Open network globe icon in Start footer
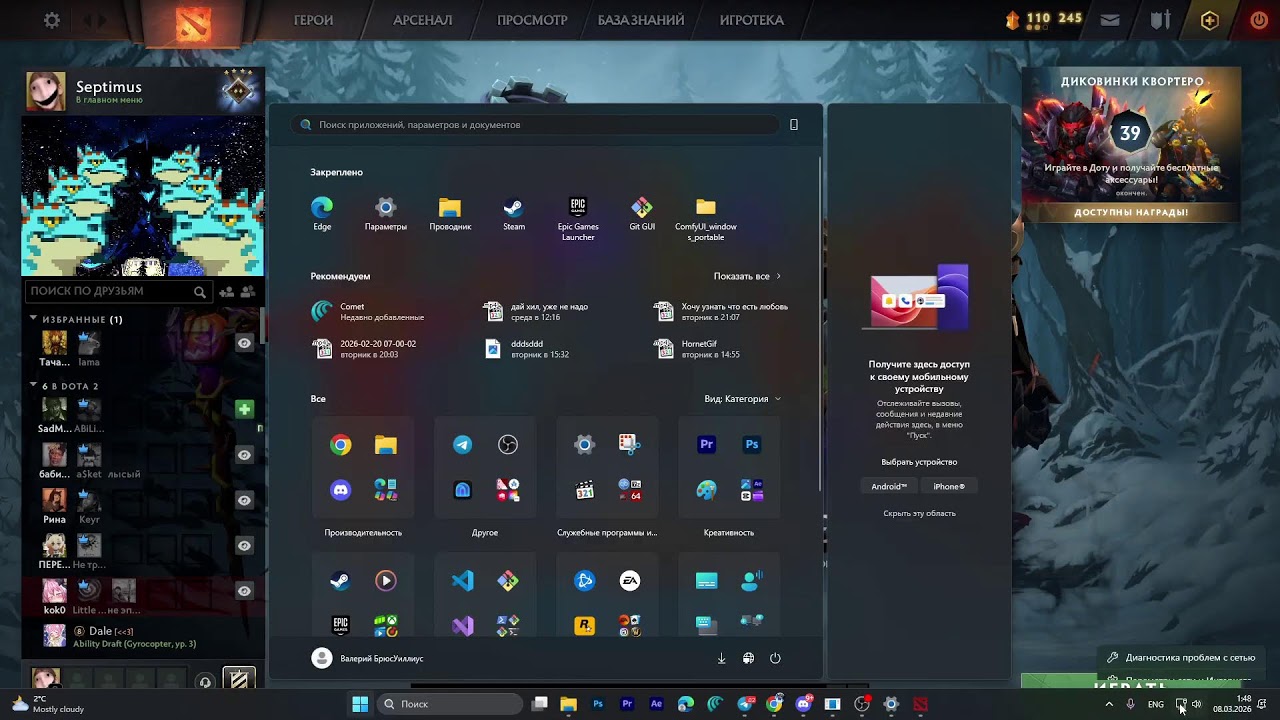The height and width of the screenshot is (720, 1280). pyautogui.click(x=748, y=658)
